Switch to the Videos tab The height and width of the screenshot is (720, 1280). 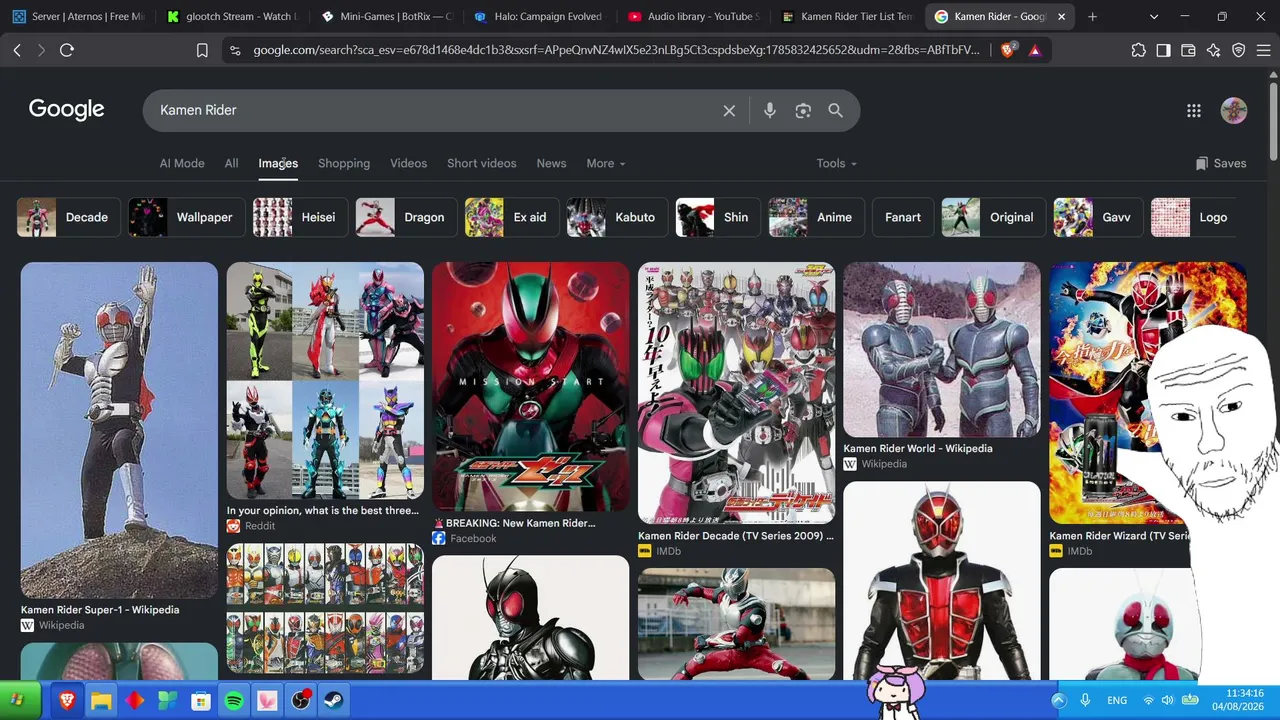(408, 164)
